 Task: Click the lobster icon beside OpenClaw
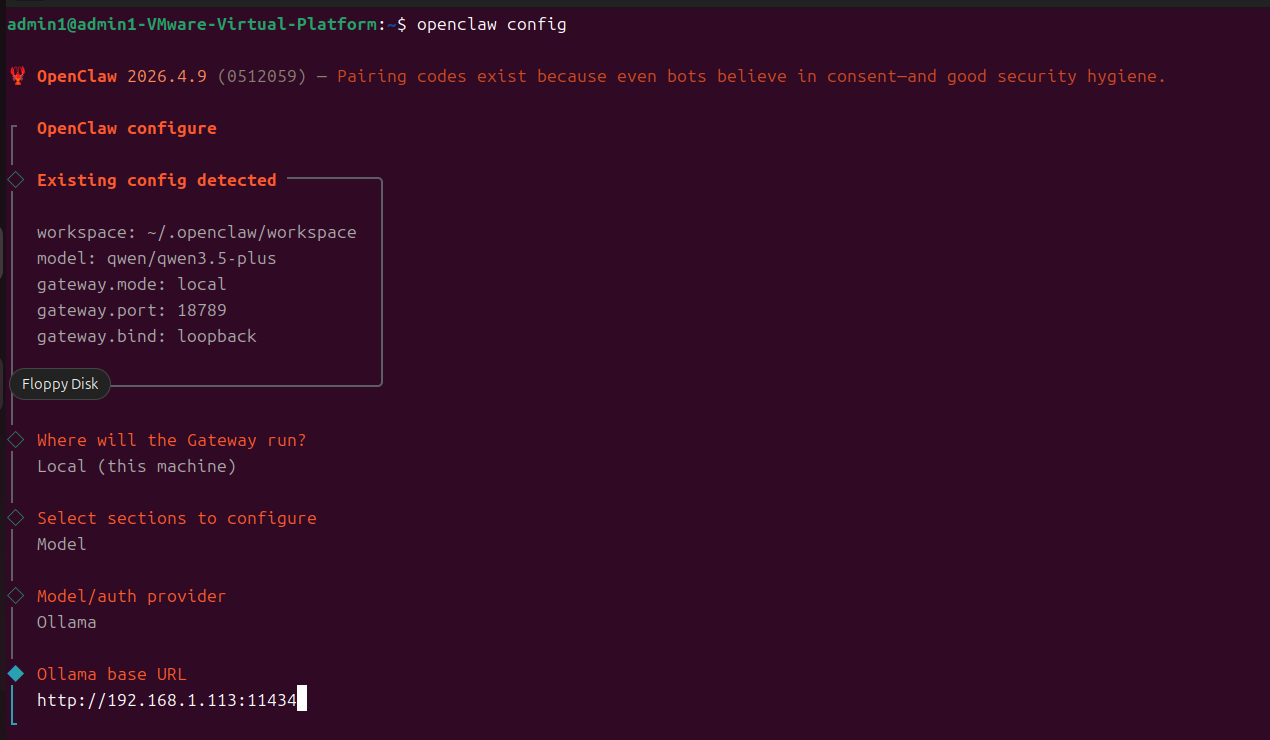[x=17, y=76]
